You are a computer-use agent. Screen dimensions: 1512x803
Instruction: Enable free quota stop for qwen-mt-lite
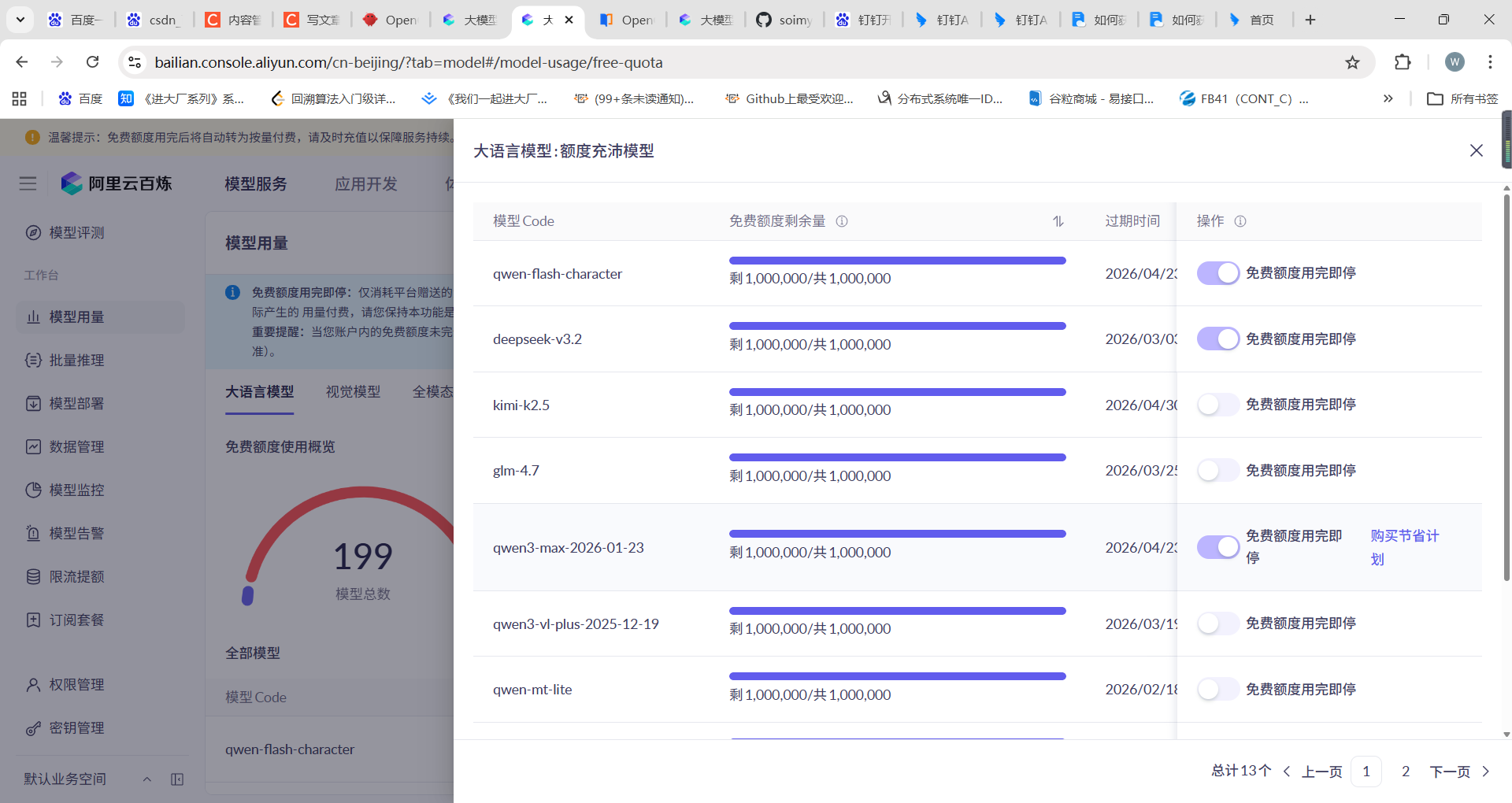click(x=1218, y=689)
